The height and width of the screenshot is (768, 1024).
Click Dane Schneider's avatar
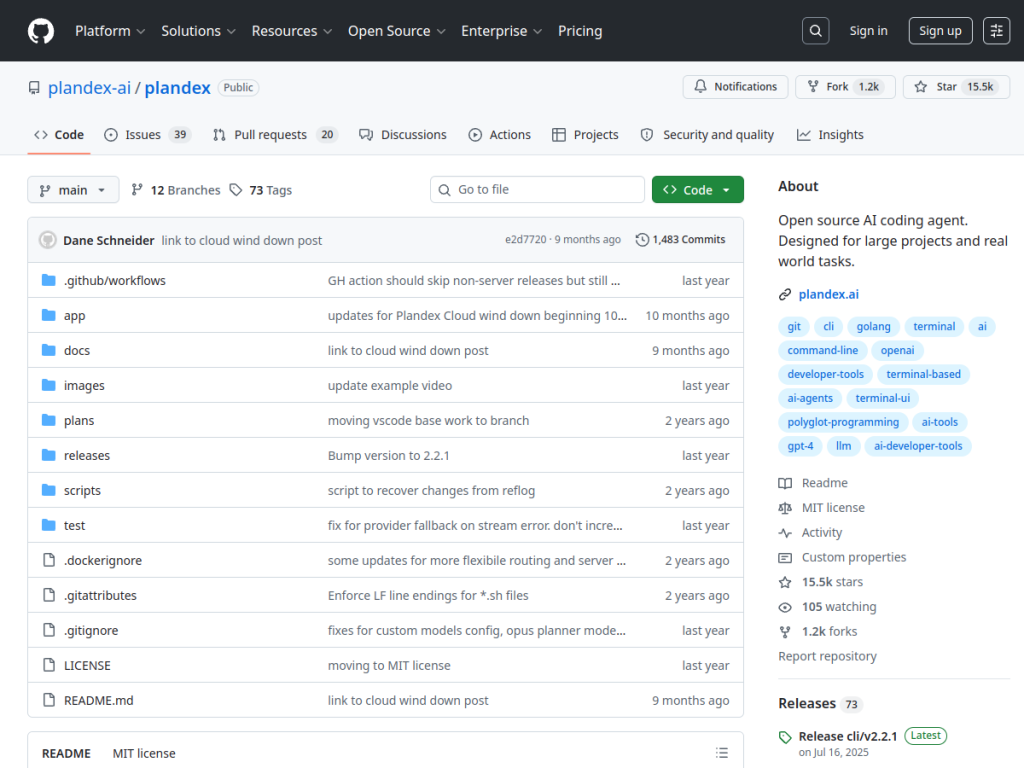coord(48,240)
